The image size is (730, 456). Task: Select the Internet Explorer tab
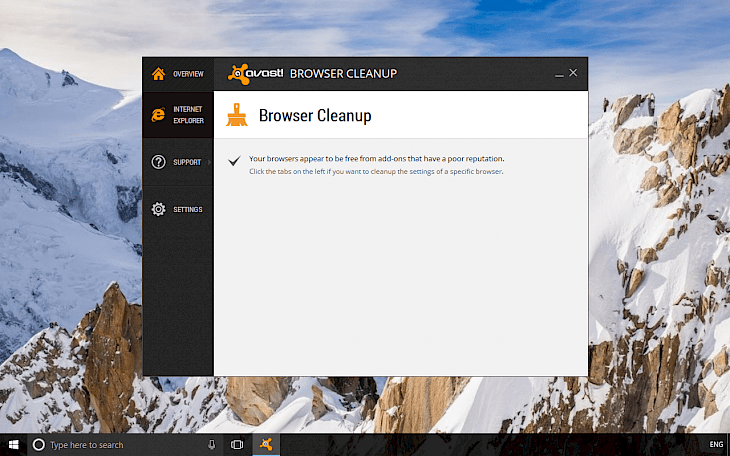tap(178, 115)
